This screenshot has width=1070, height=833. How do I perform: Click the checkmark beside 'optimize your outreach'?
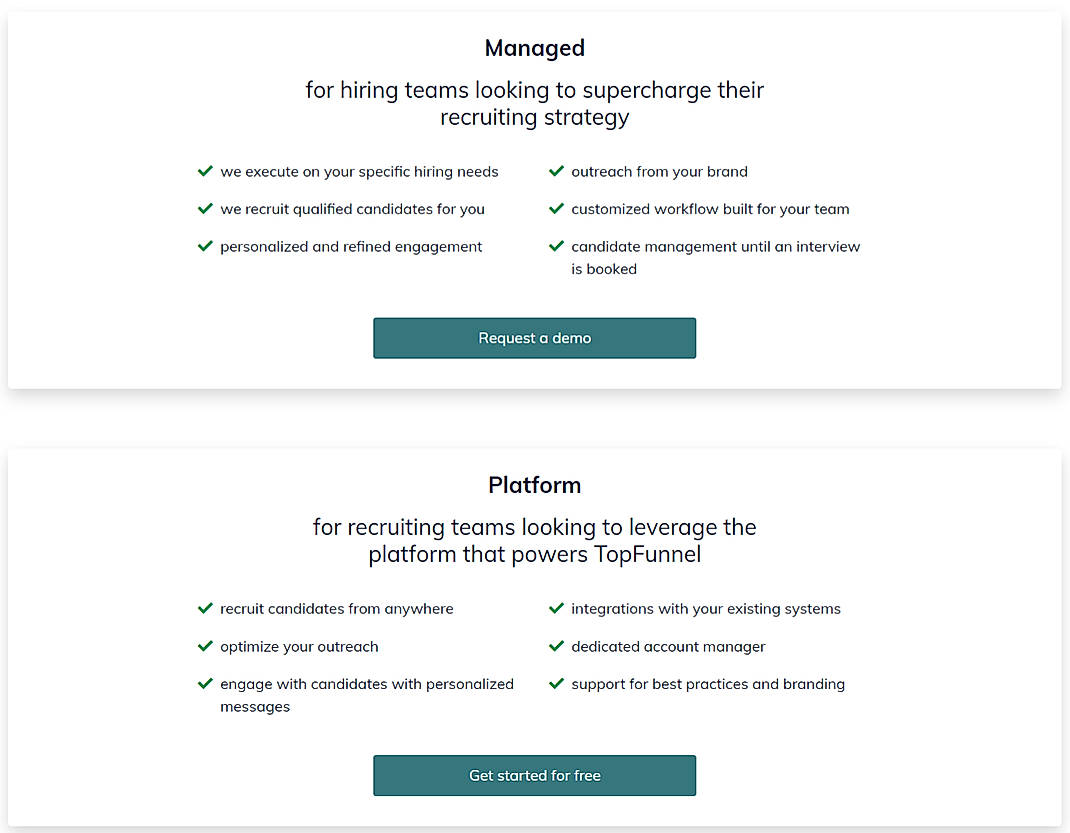[x=205, y=646]
